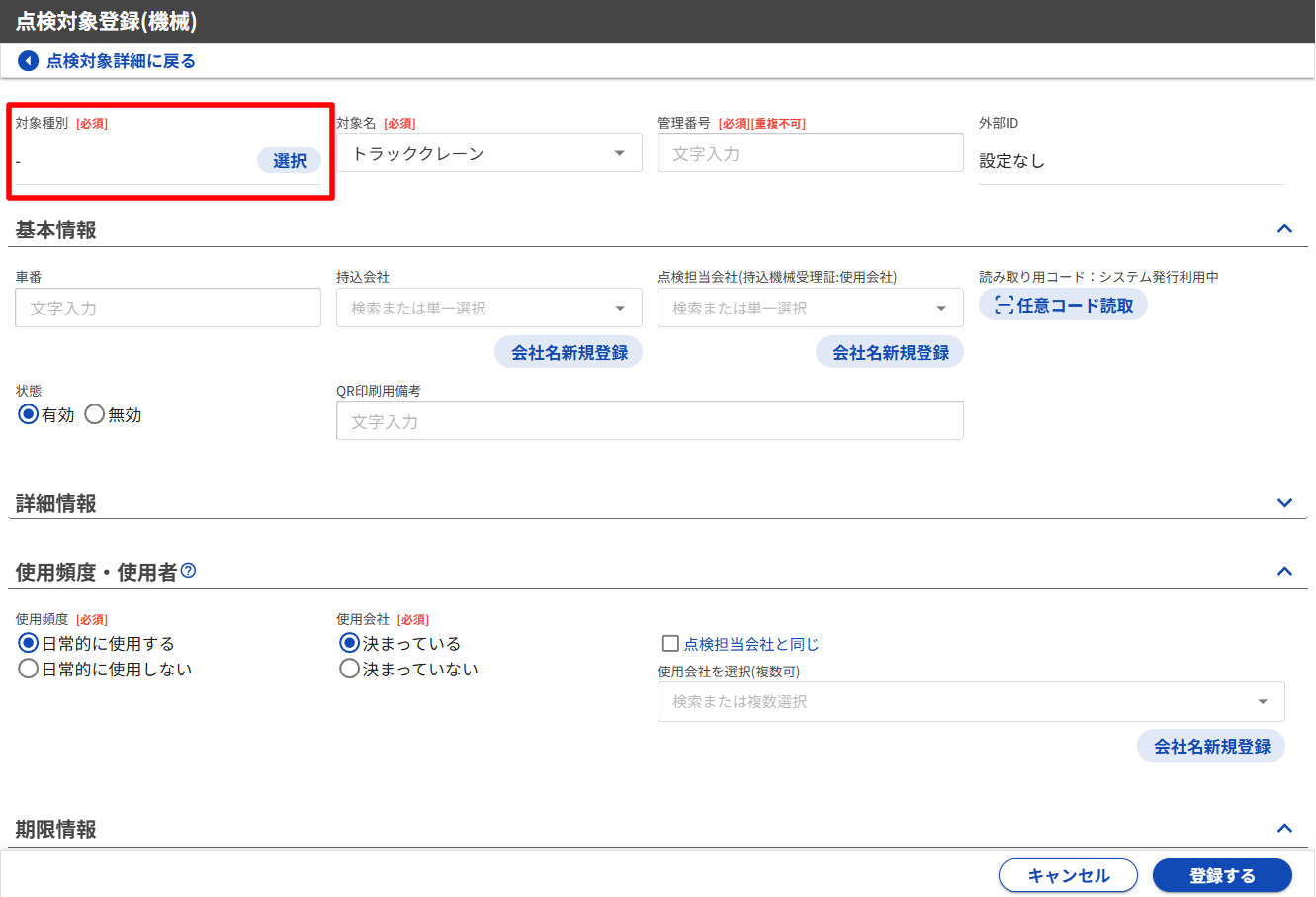Expand the 詳細情報 section chevron

1284,503
